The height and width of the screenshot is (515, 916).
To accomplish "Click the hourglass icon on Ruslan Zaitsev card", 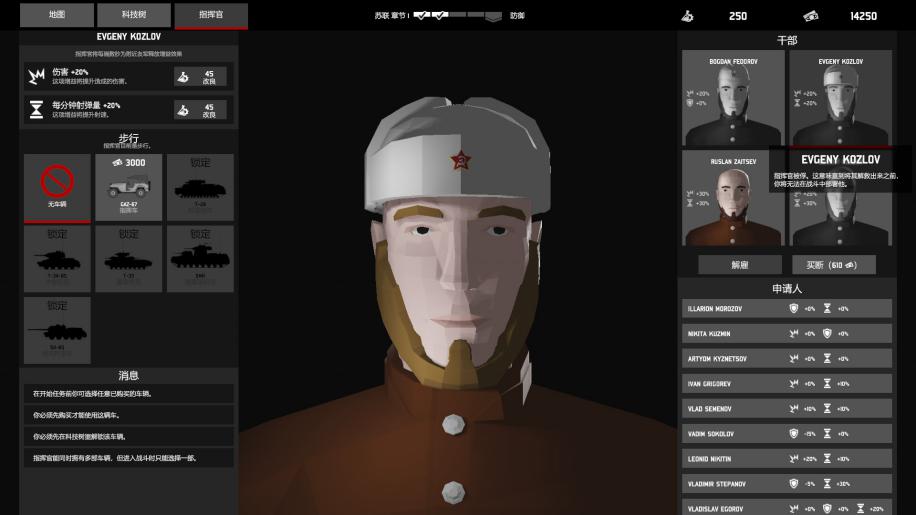I will pos(690,203).
